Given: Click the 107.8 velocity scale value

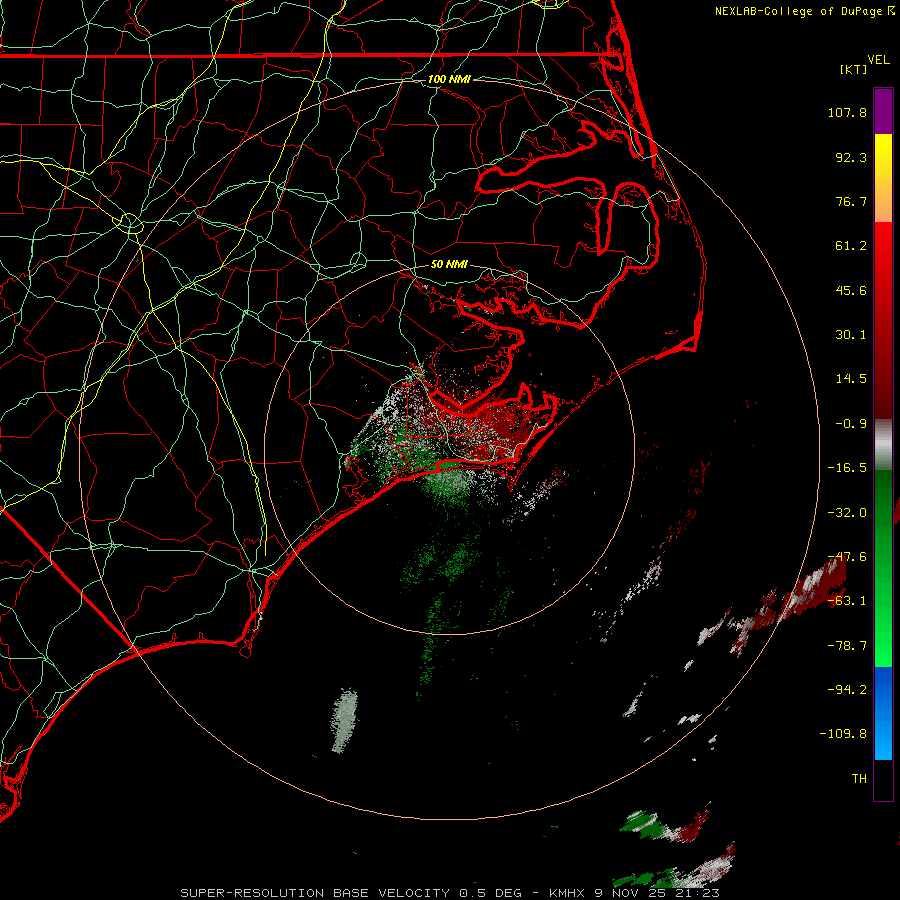Looking at the screenshot, I should 847,112.
